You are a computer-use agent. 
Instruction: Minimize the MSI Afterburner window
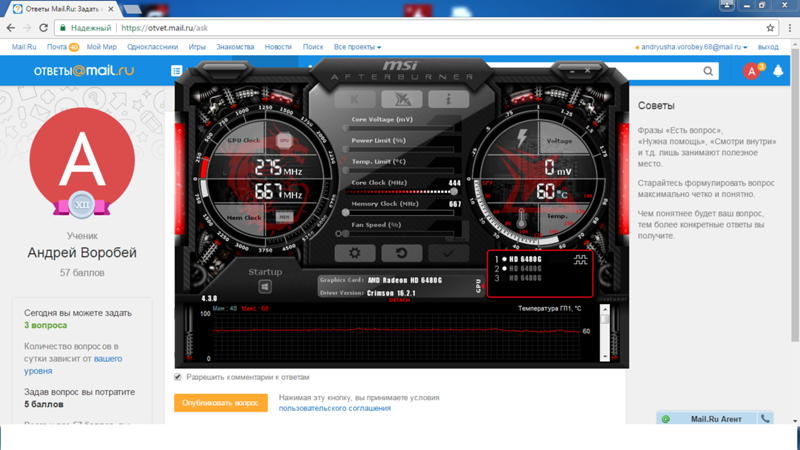(x=572, y=71)
